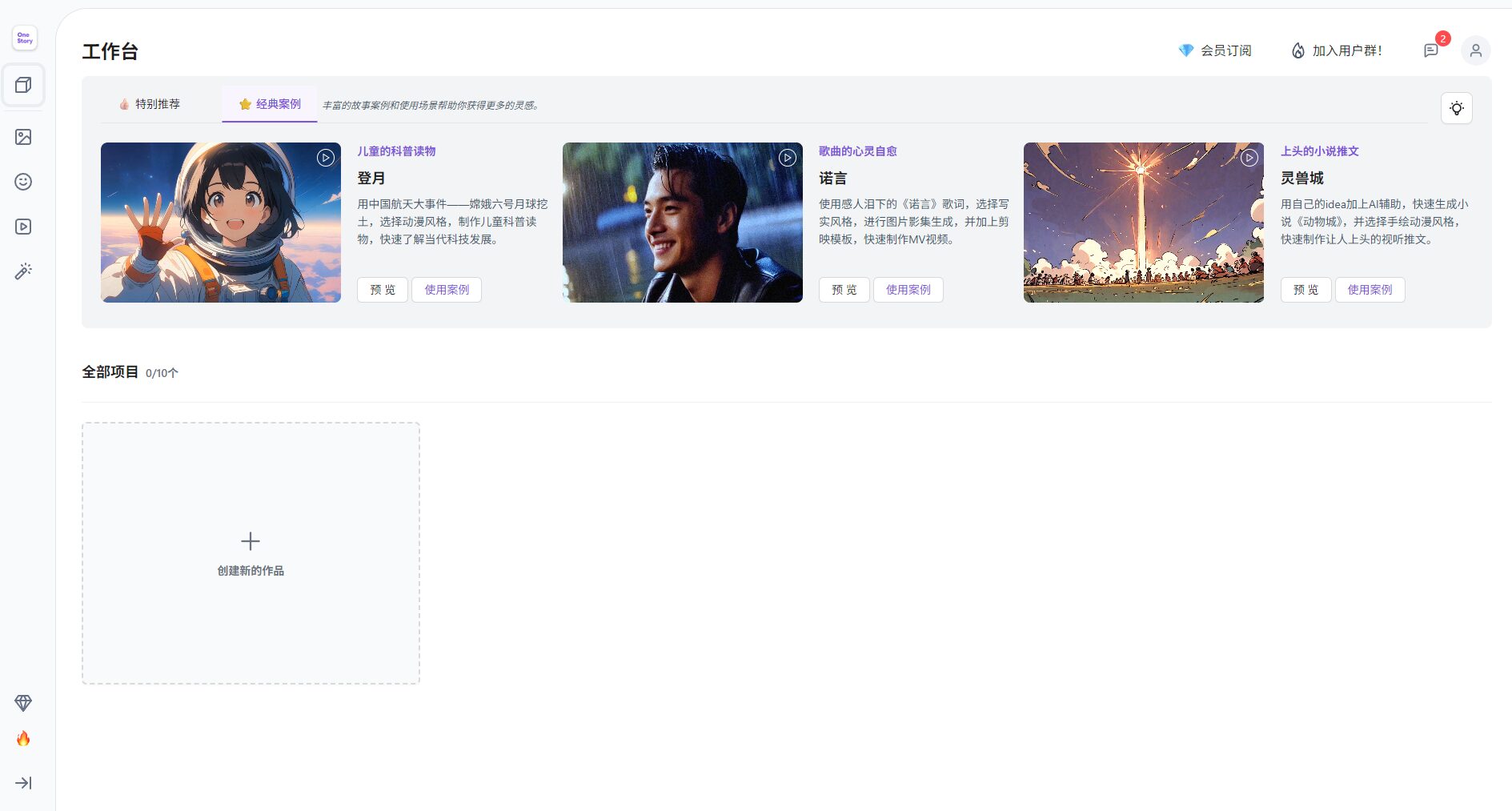Click 使用案例 button for 登月
The height and width of the screenshot is (811, 1512).
pos(447,290)
